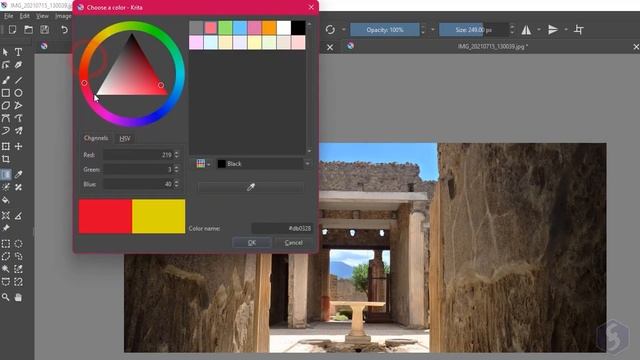Increase Blue value with stepper arrow
This screenshot has width=640, height=360.
tap(177, 182)
